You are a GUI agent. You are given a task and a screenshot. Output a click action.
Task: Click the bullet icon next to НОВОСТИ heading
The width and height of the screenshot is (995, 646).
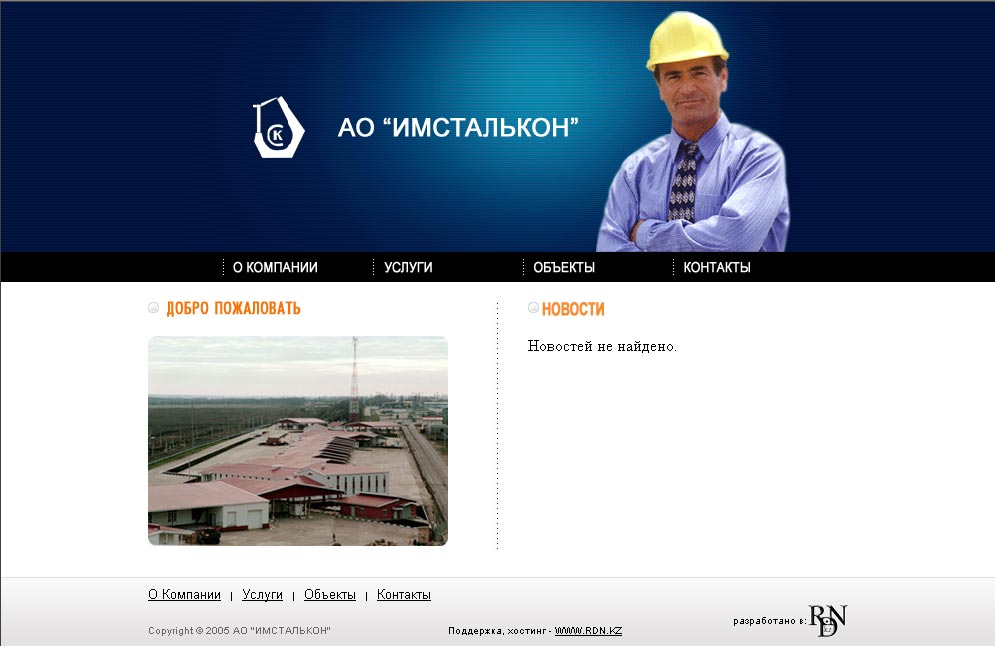533,308
